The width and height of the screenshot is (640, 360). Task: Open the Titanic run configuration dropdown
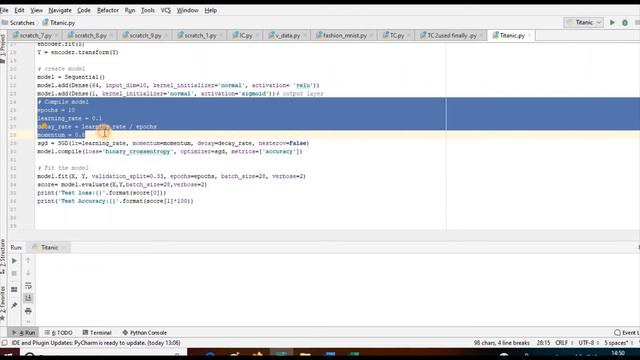point(584,22)
